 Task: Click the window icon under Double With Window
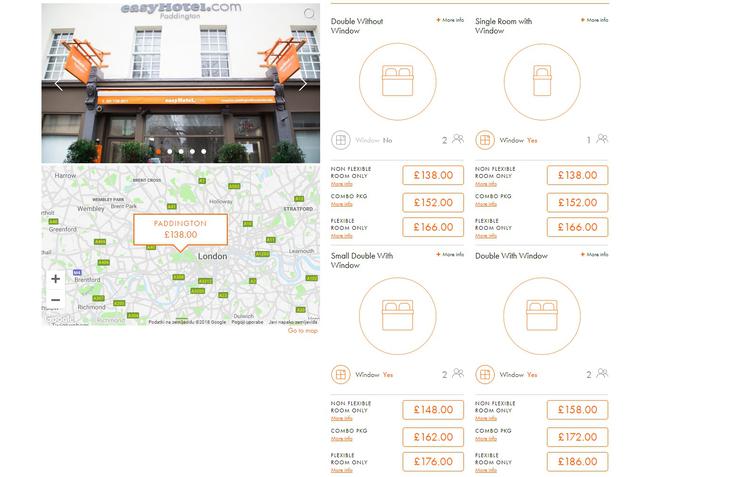485,374
